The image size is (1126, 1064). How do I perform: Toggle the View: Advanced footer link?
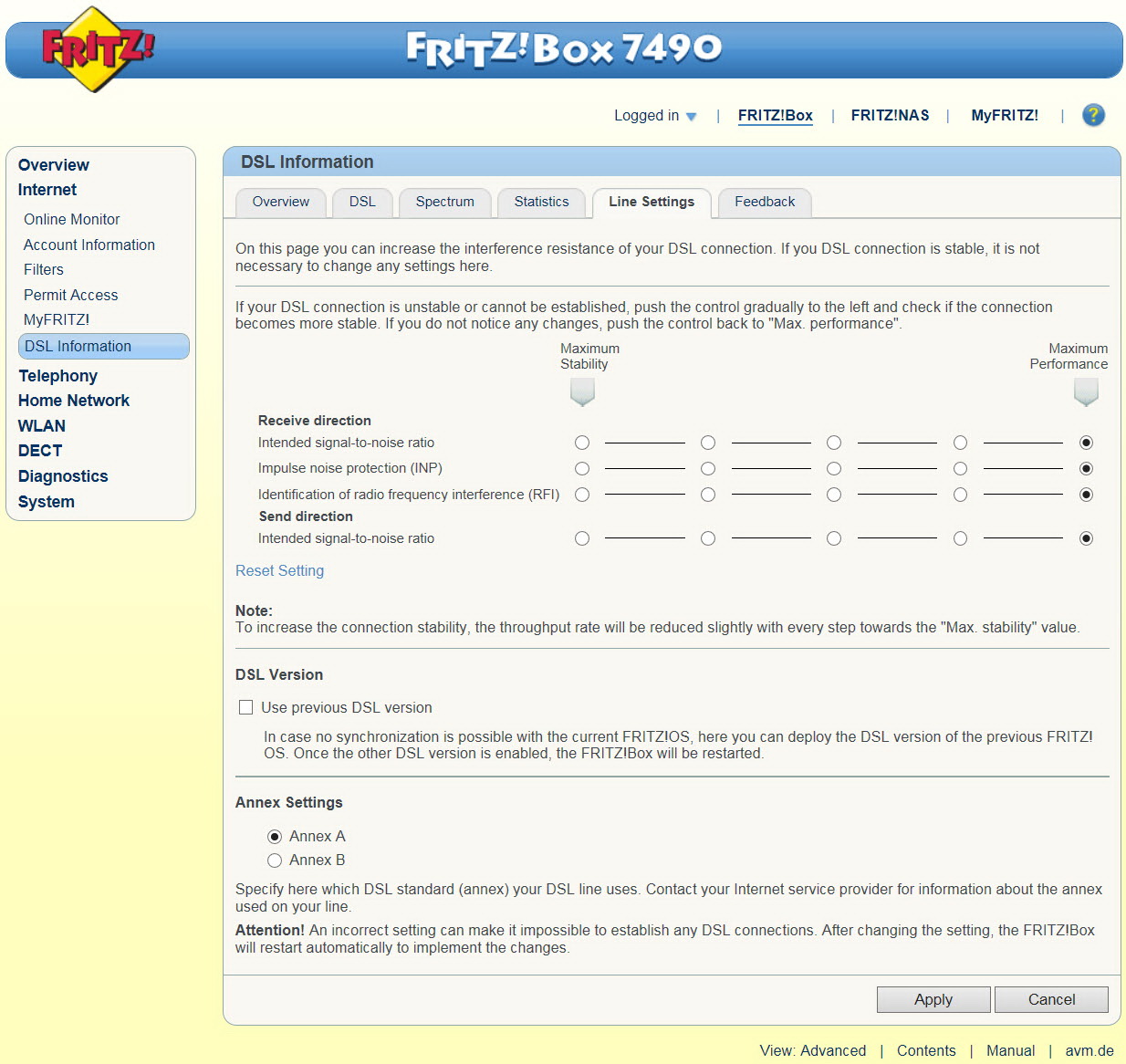pos(813,1051)
